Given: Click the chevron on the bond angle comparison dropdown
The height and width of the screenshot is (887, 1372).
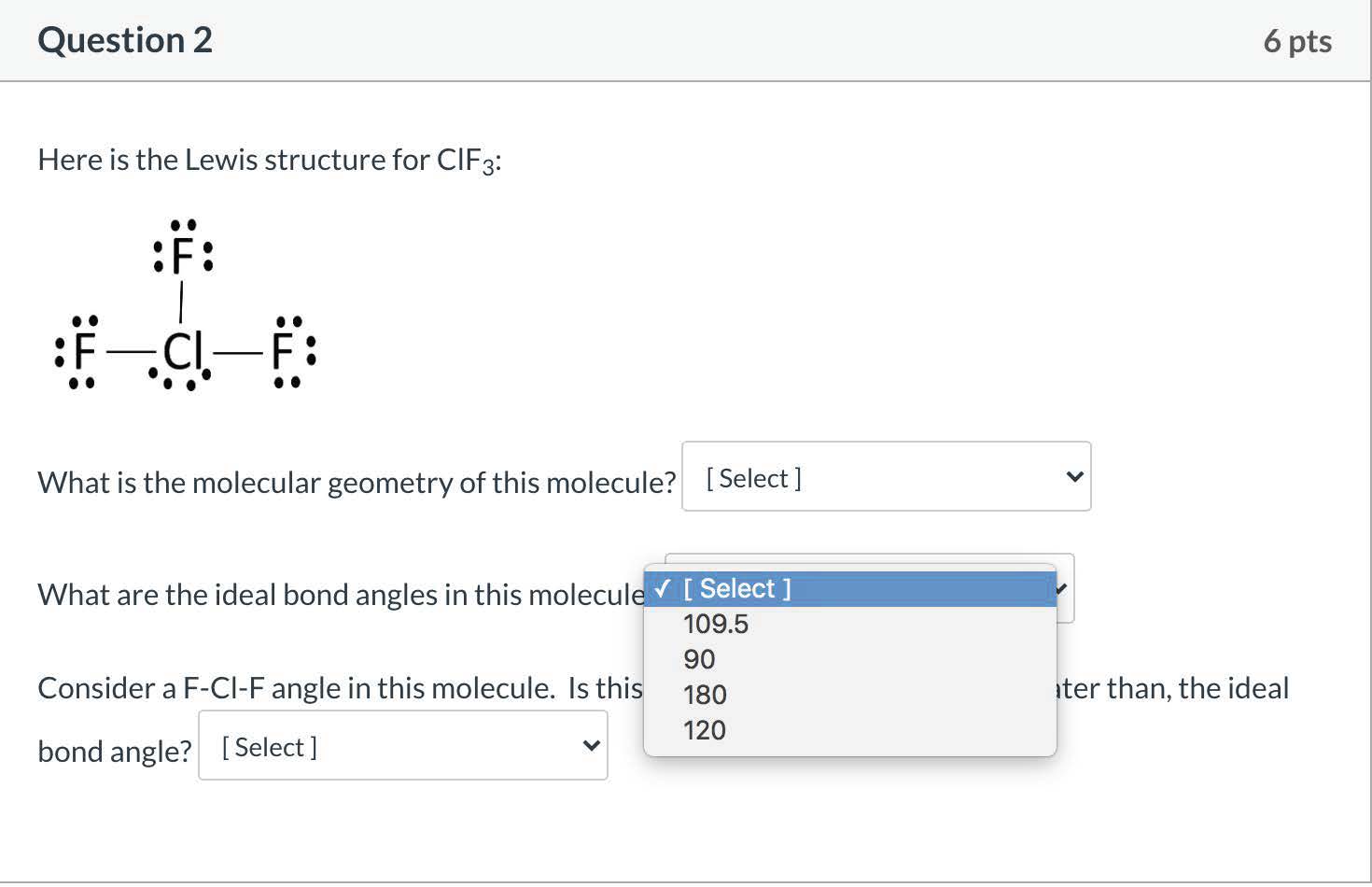Looking at the screenshot, I should point(591,746).
